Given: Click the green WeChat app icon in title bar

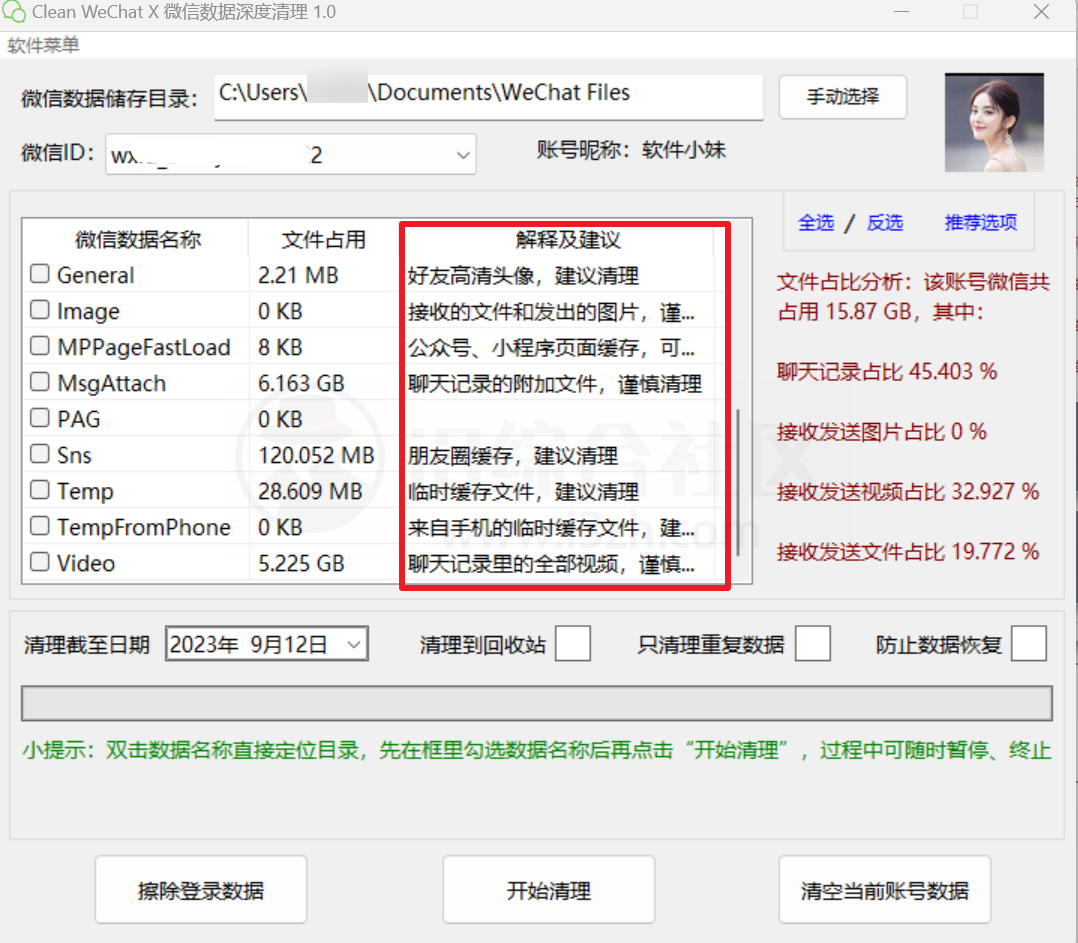Looking at the screenshot, I should coord(14,12).
